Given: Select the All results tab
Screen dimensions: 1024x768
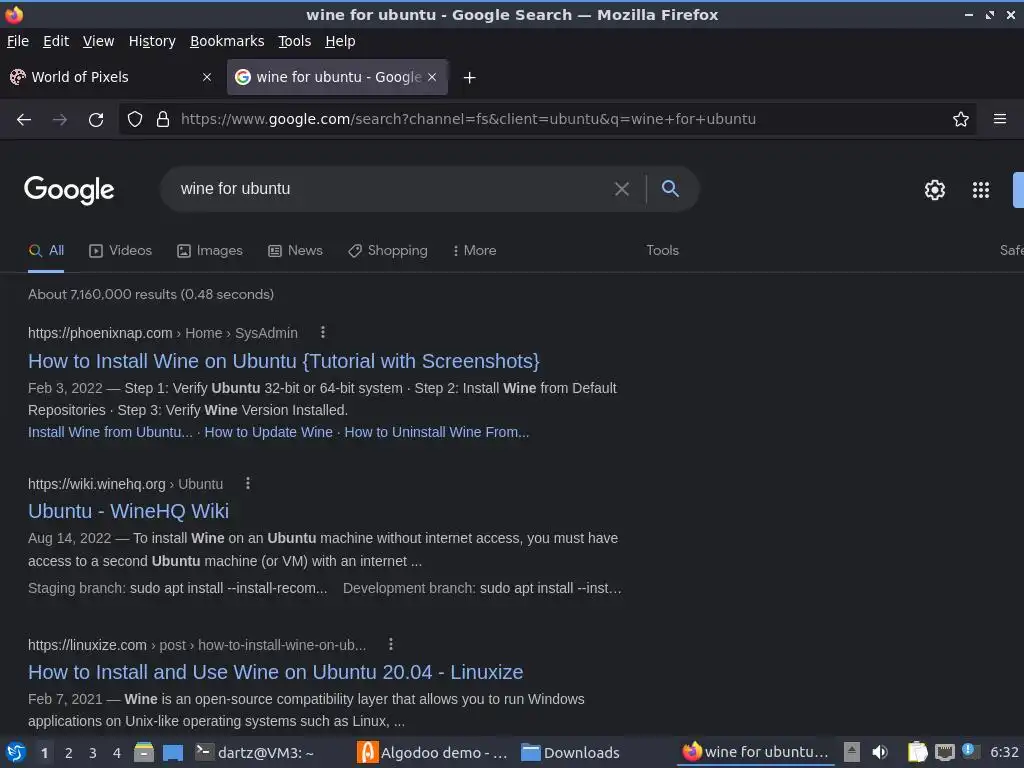Looking at the screenshot, I should click(x=46, y=250).
